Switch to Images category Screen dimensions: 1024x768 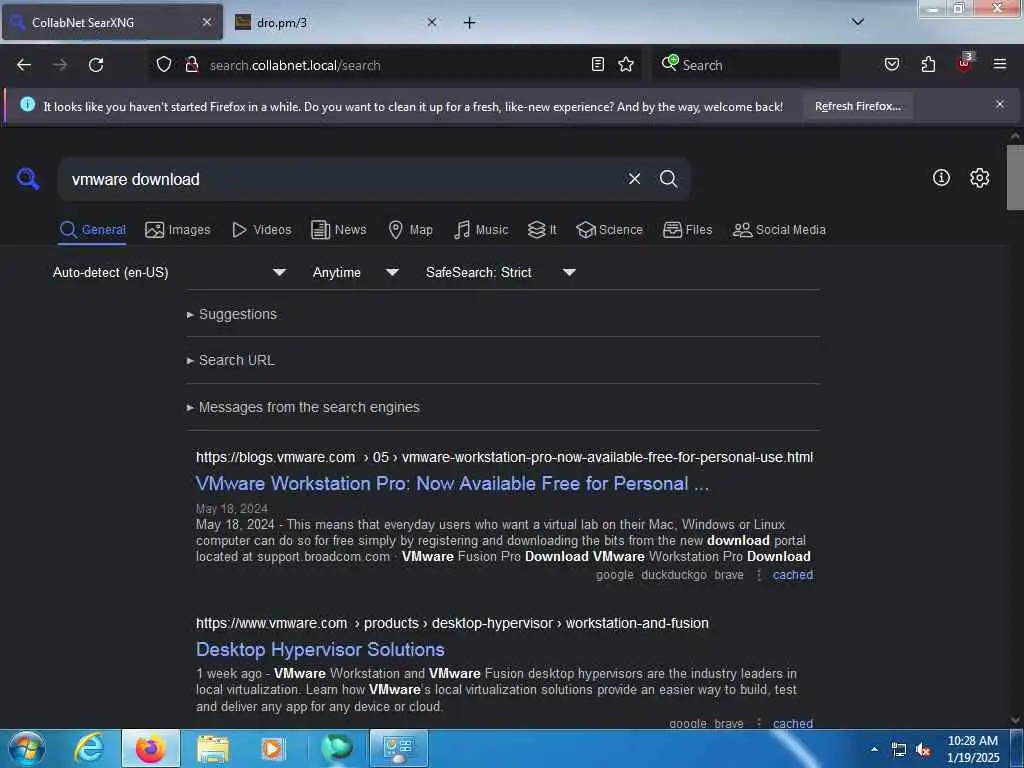coord(178,230)
